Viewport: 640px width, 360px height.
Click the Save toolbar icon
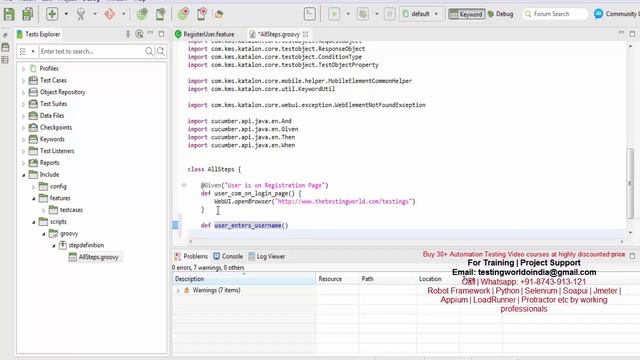coord(9,14)
